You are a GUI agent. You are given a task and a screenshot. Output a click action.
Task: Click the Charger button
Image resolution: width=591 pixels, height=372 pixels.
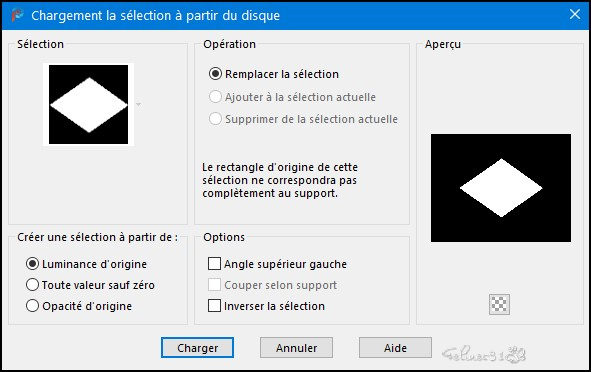pos(198,348)
